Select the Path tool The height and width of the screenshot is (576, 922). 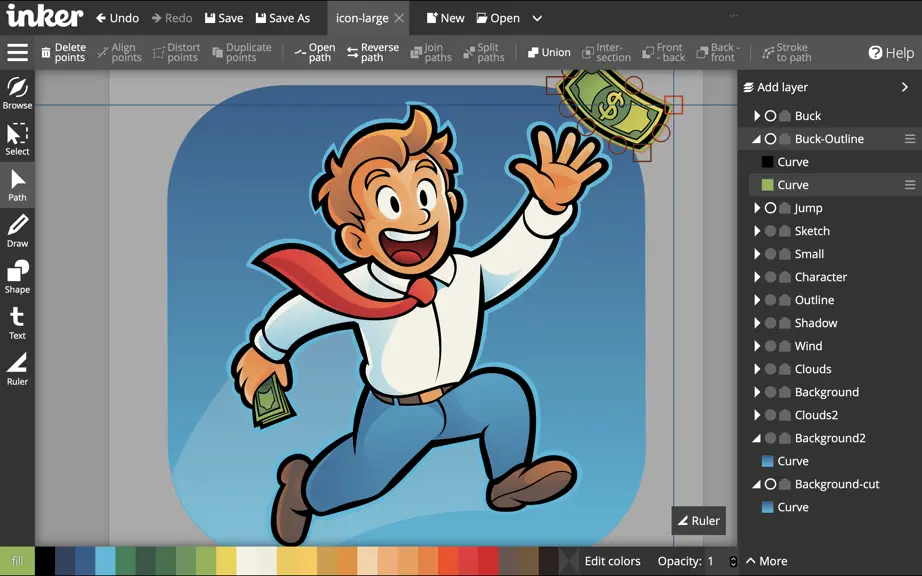(17, 185)
